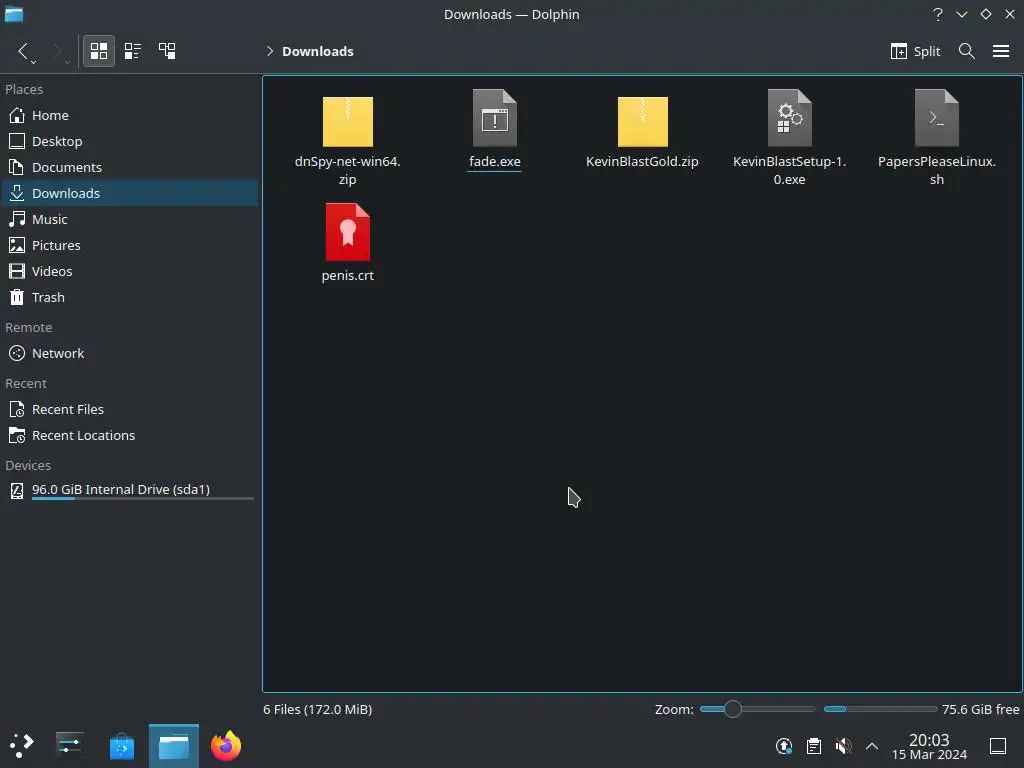Click the zoom slider handle
This screenshot has width=1024, height=768.
[x=733, y=709]
